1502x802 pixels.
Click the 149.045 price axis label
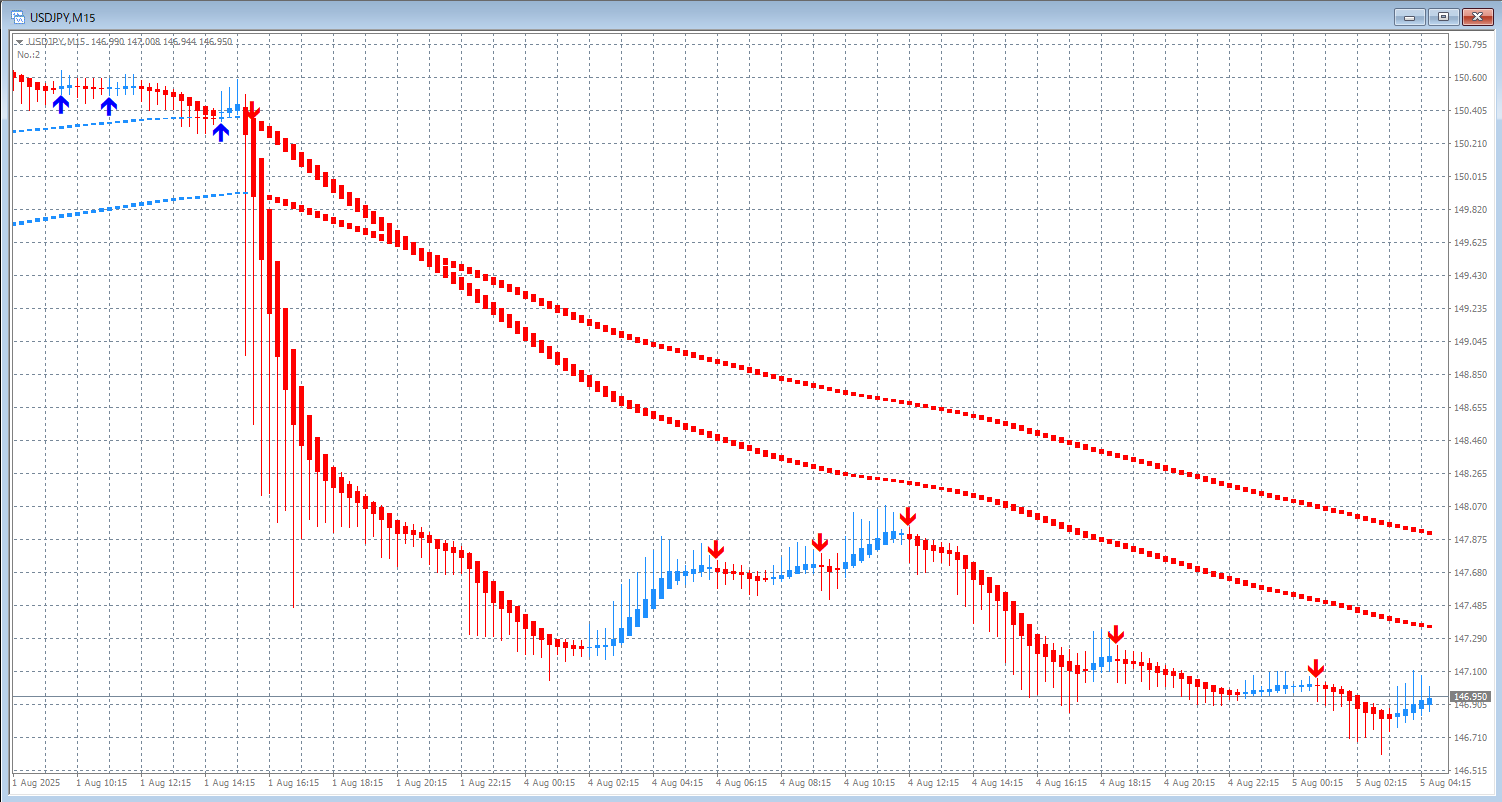1470,341
